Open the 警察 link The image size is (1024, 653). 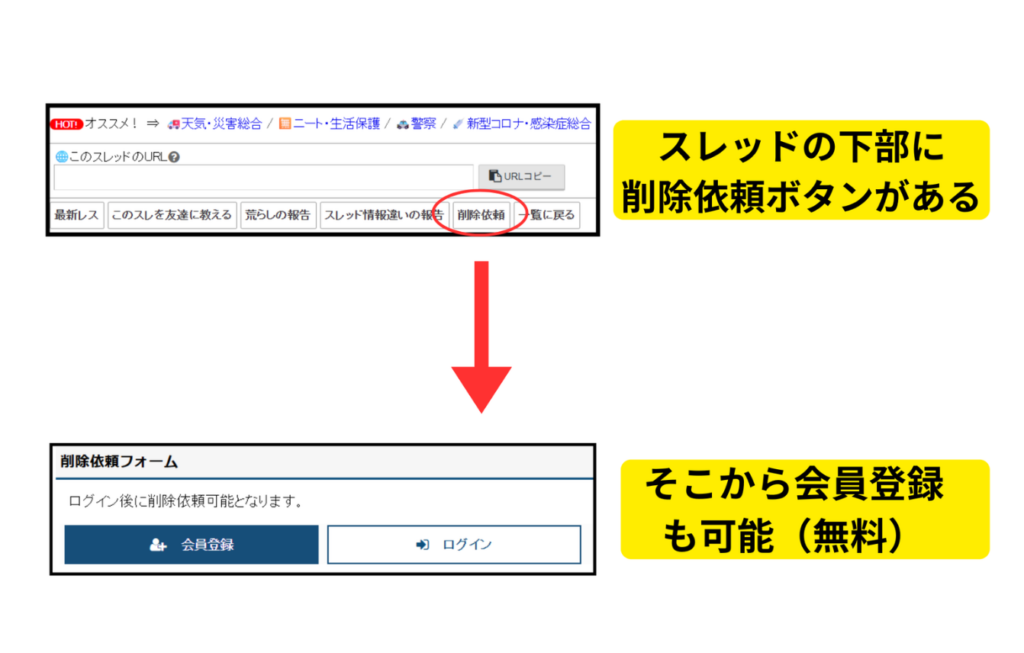coord(423,123)
